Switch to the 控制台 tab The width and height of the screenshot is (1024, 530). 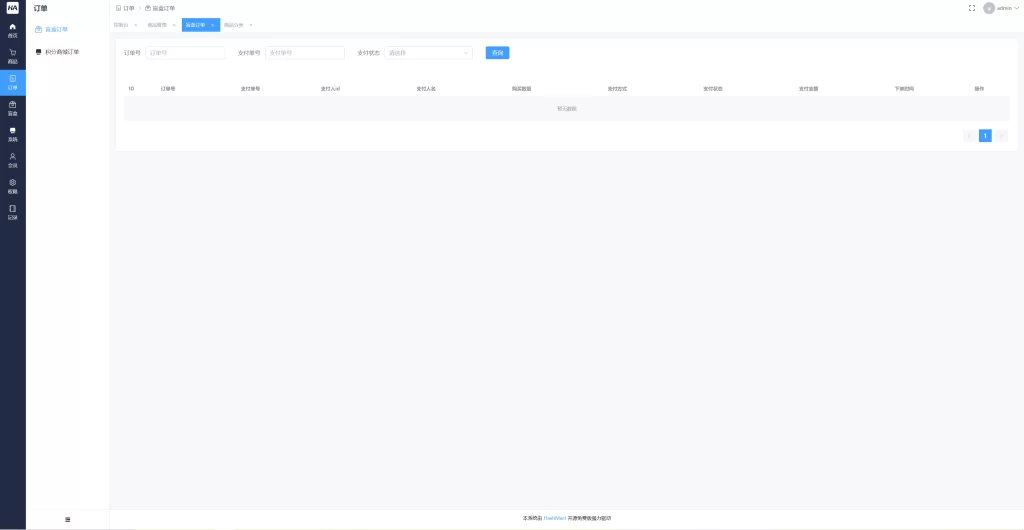pyautogui.click(x=121, y=24)
